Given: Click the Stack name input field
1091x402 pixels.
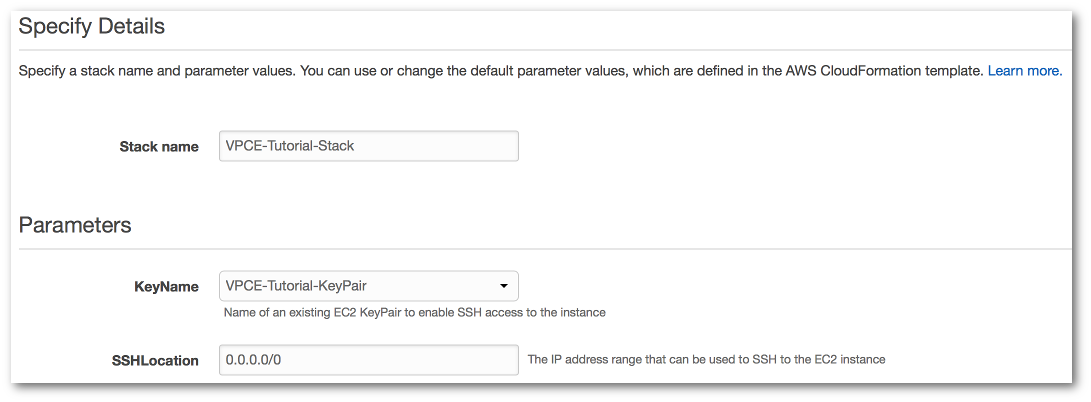Looking at the screenshot, I should 368,146.
